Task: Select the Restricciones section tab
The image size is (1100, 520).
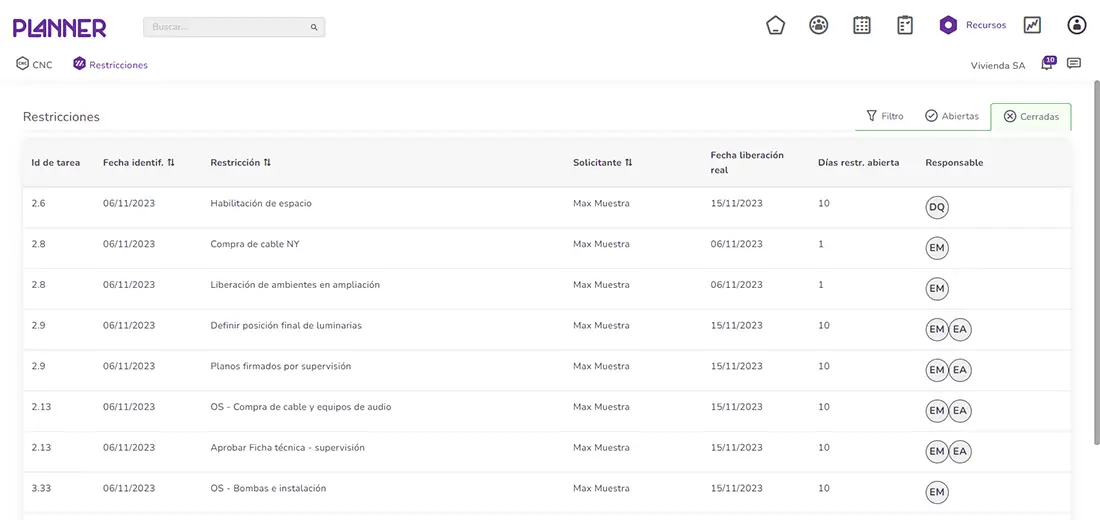Action: click(110, 65)
